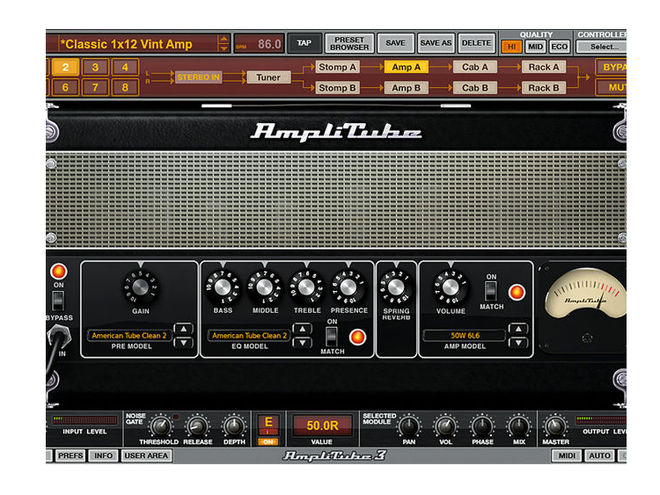660x495 pixels.
Task: Click the MASTER output knob
Action: 555,426
